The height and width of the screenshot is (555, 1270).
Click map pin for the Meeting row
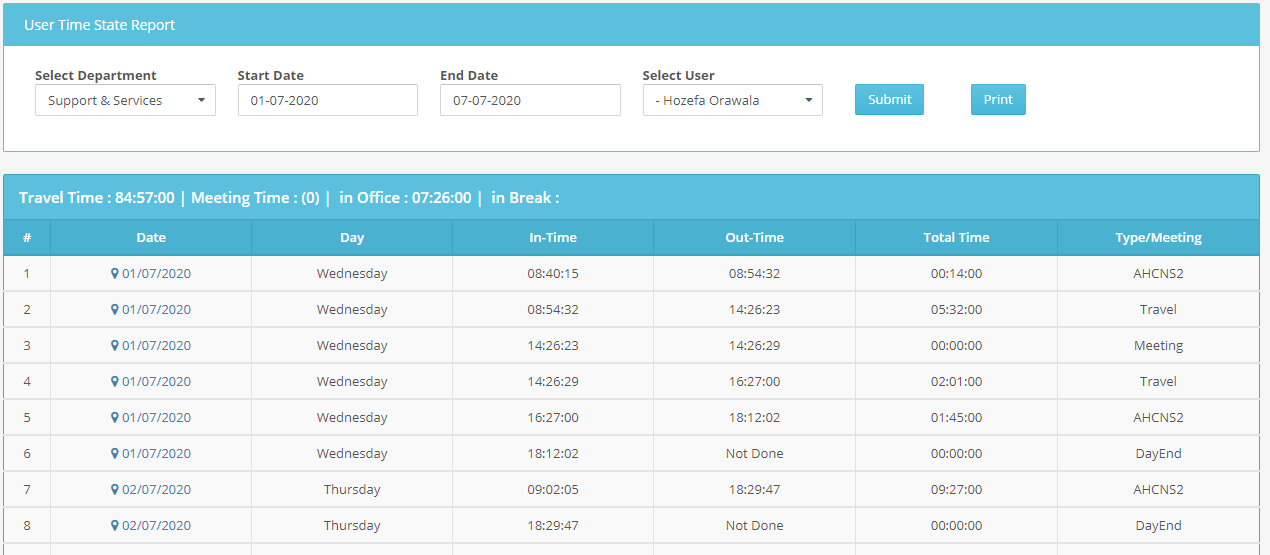[x=115, y=346]
